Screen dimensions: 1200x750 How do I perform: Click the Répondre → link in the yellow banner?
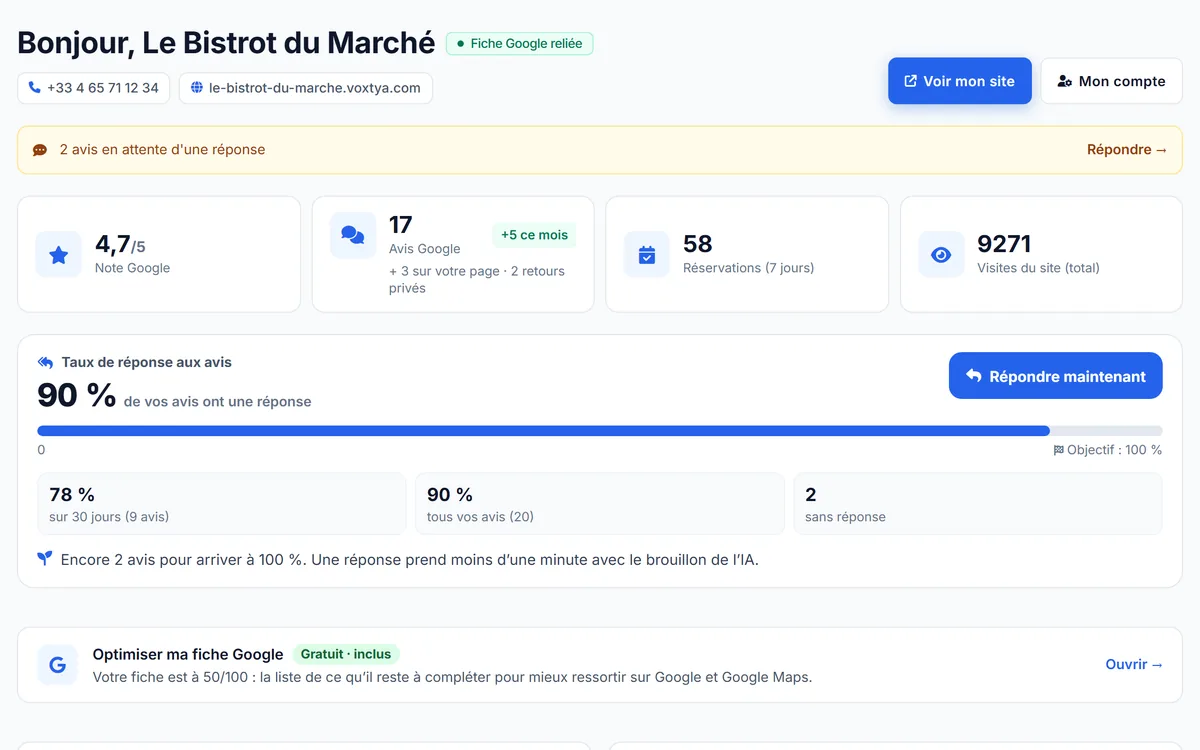tap(1127, 150)
